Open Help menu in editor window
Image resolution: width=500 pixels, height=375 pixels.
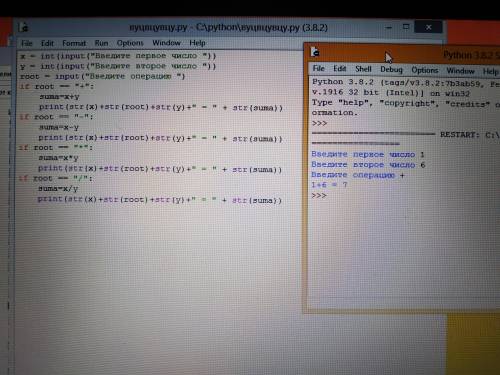tap(197, 43)
